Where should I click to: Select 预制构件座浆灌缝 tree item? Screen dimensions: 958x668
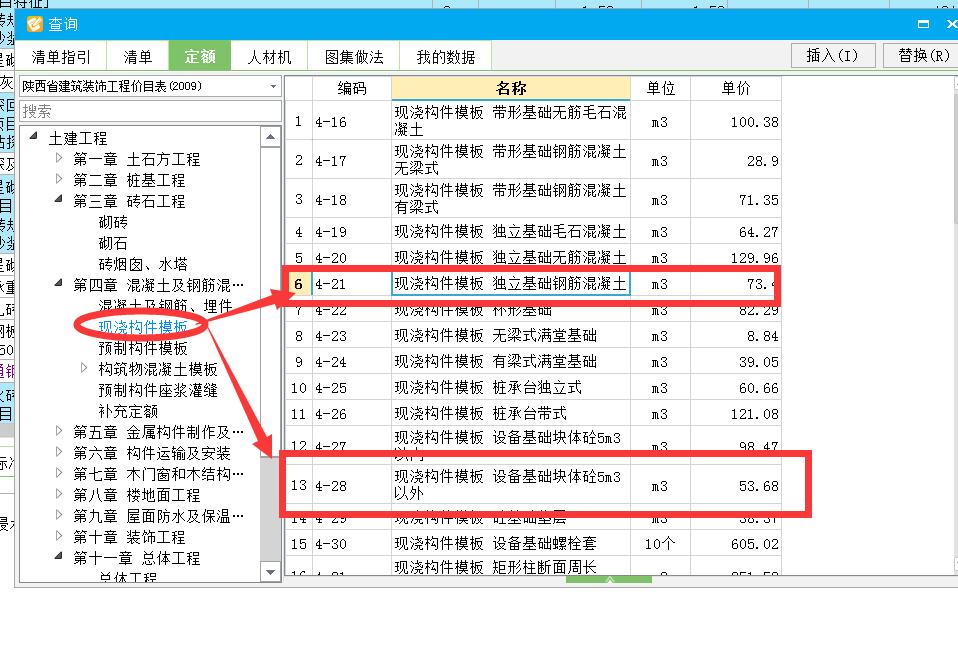(x=158, y=390)
